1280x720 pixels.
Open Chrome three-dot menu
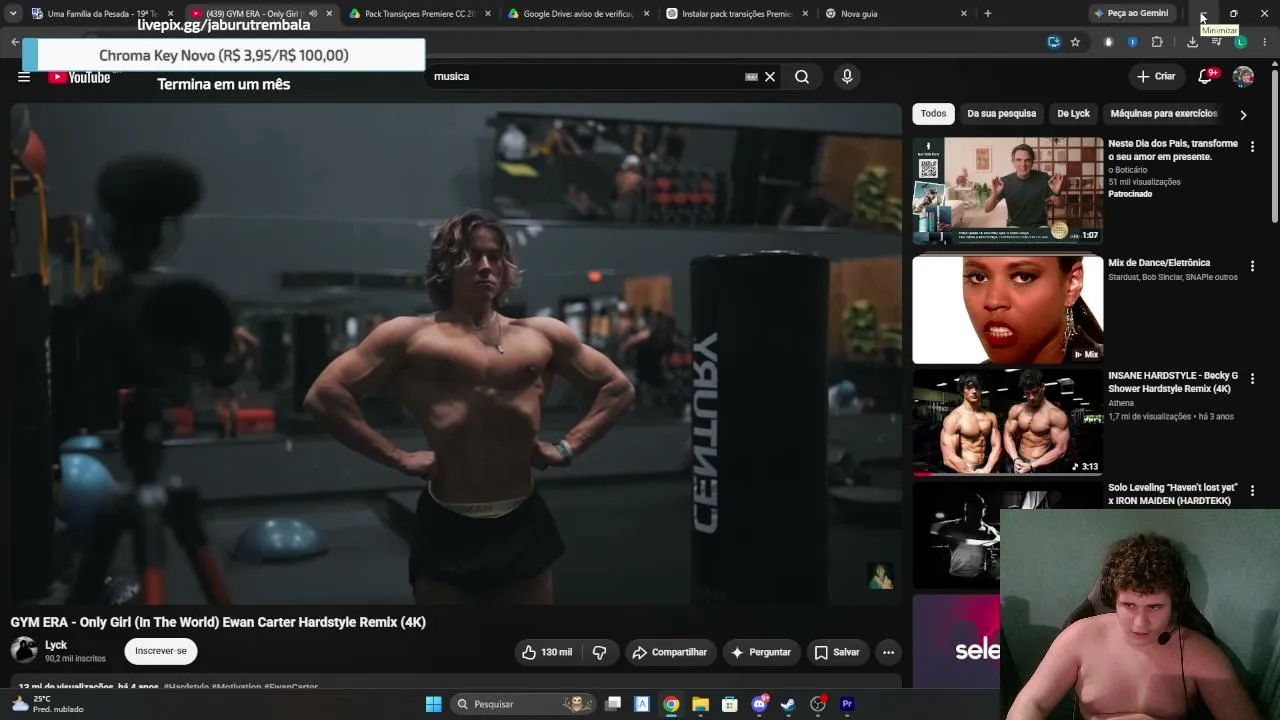[x=1265, y=42]
